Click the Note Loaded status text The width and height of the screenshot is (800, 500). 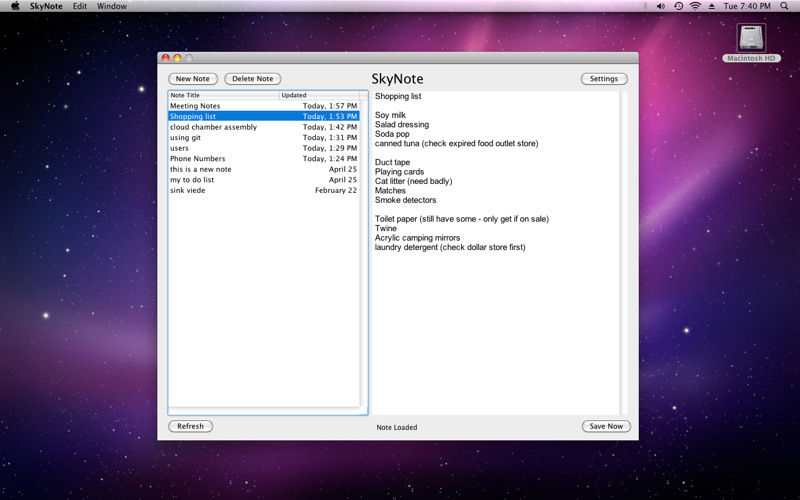click(x=397, y=427)
